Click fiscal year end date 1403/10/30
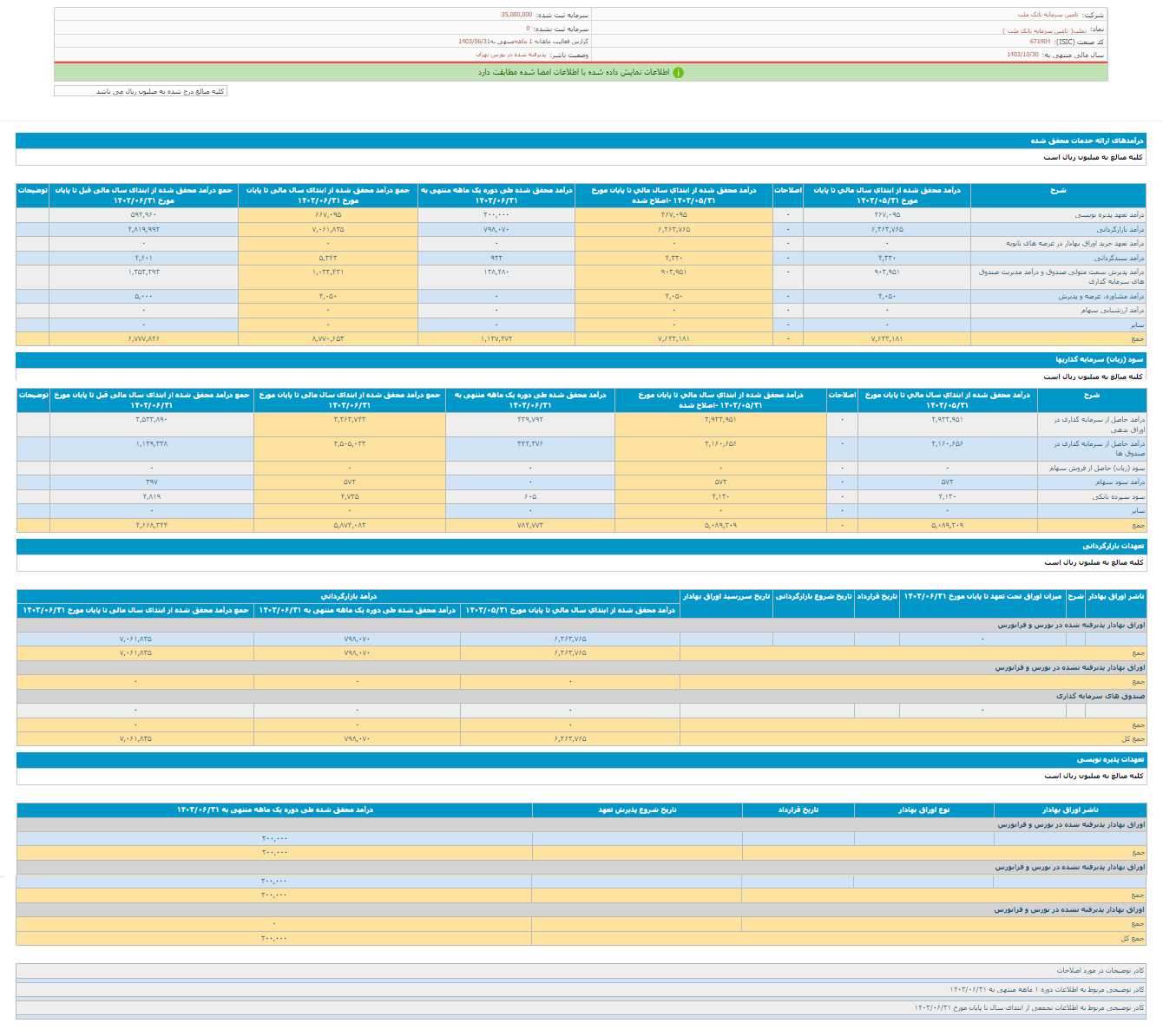1163x1036 pixels. tap(1022, 54)
